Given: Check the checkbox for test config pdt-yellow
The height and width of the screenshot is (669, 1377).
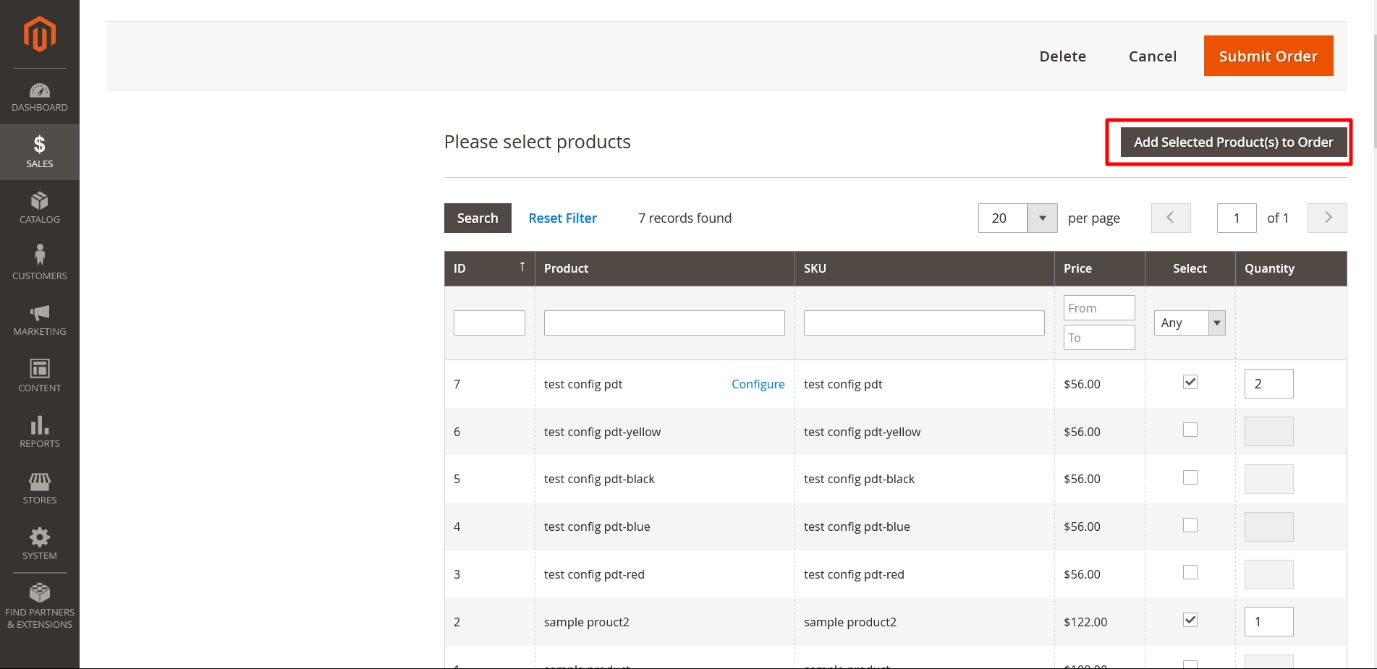Looking at the screenshot, I should pyautogui.click(x=1190, y=429).
